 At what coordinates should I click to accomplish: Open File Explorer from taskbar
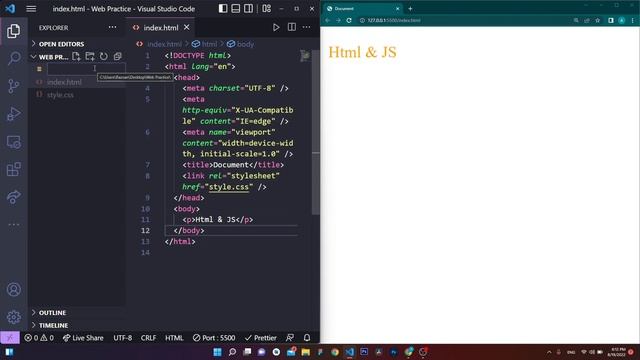click(306, 352)
